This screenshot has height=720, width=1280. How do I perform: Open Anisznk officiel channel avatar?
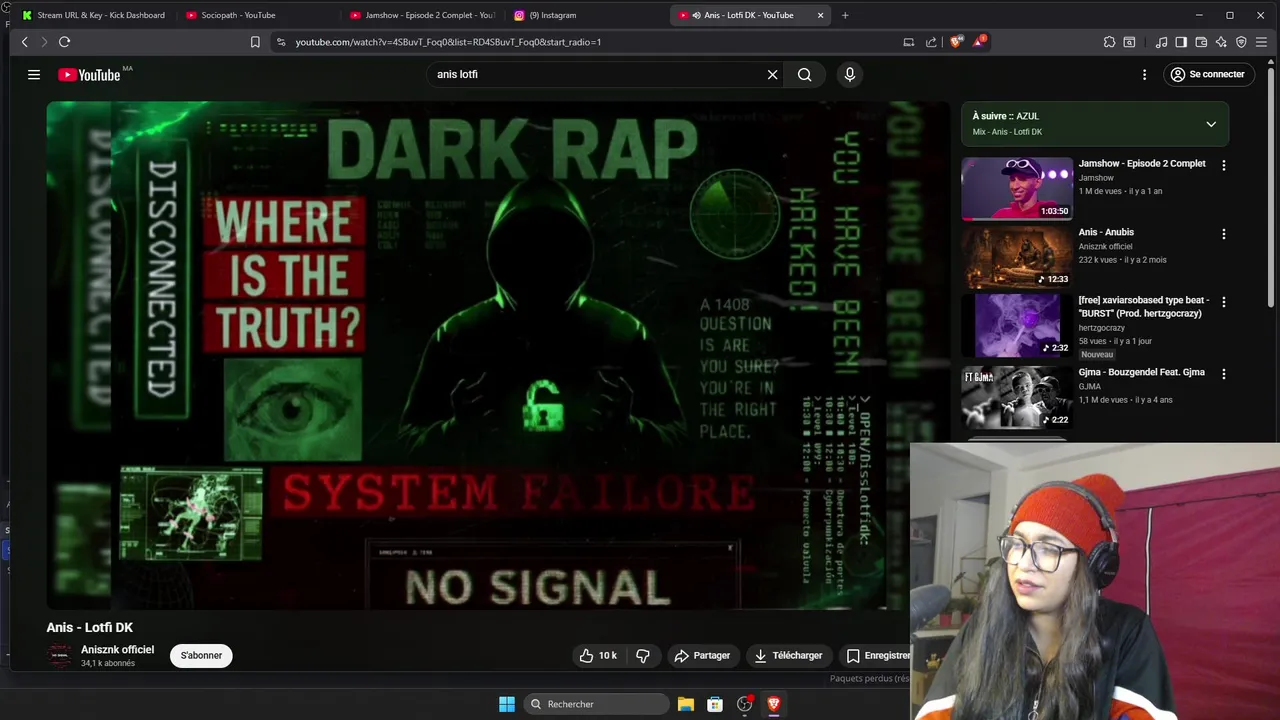click(60, 656)
